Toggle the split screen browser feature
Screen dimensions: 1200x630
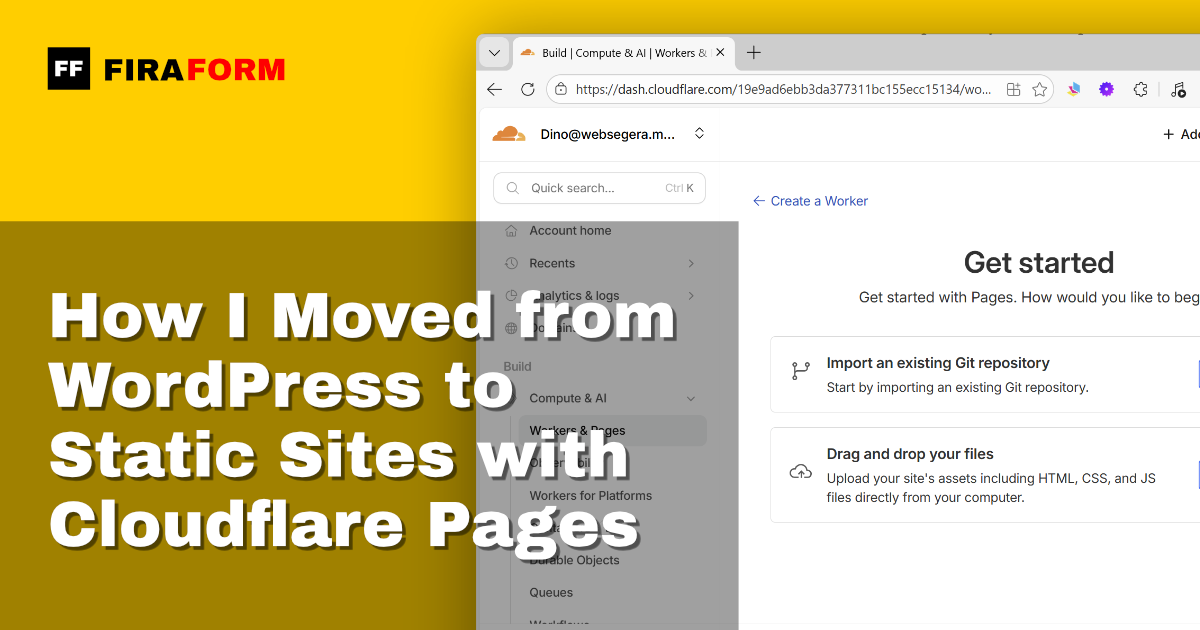(1013, 89)
